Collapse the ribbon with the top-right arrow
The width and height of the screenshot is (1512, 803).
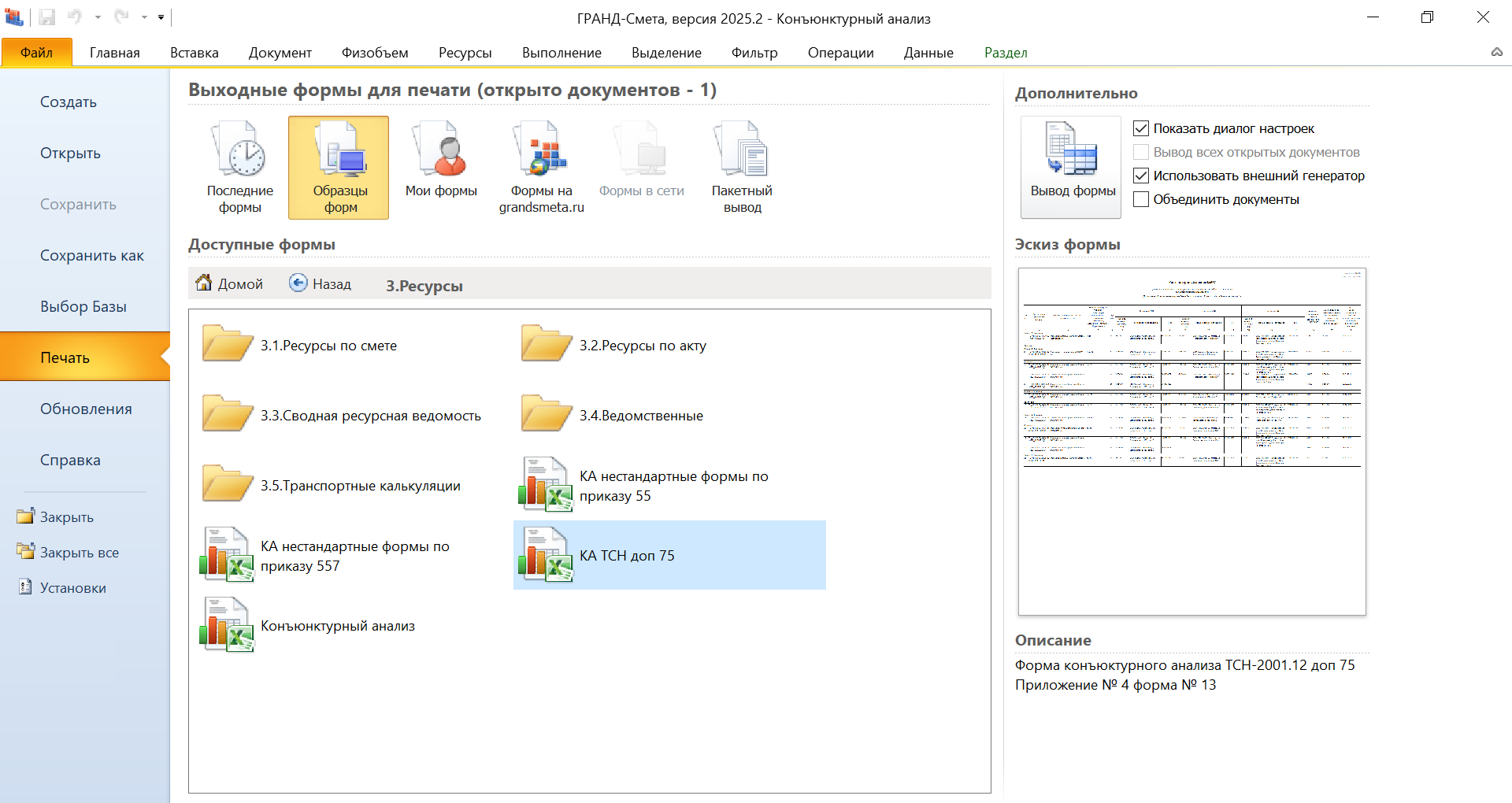(1496, 53)
